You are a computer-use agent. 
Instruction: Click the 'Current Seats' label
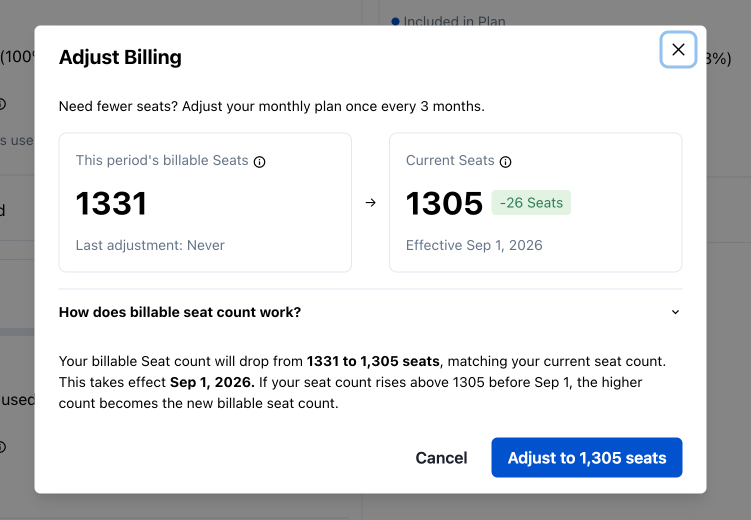450,160
